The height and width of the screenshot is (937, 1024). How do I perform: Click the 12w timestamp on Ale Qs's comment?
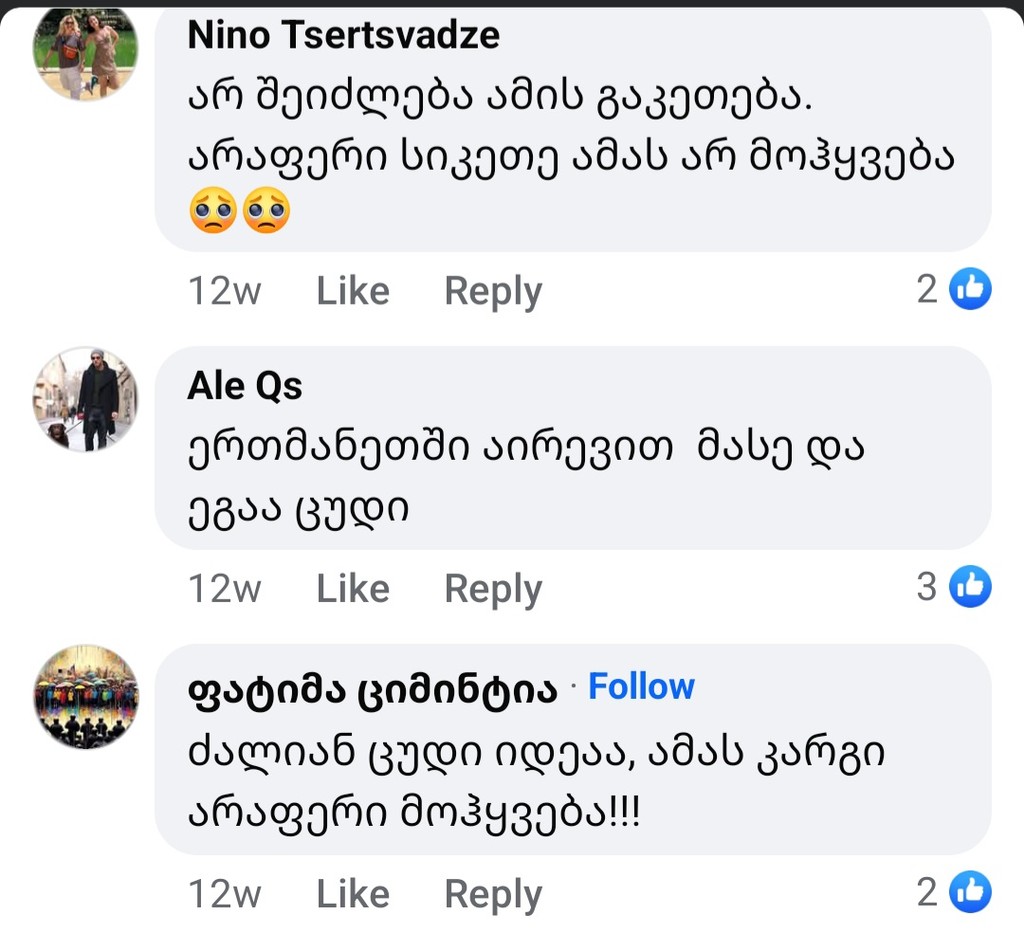point(224,589)
